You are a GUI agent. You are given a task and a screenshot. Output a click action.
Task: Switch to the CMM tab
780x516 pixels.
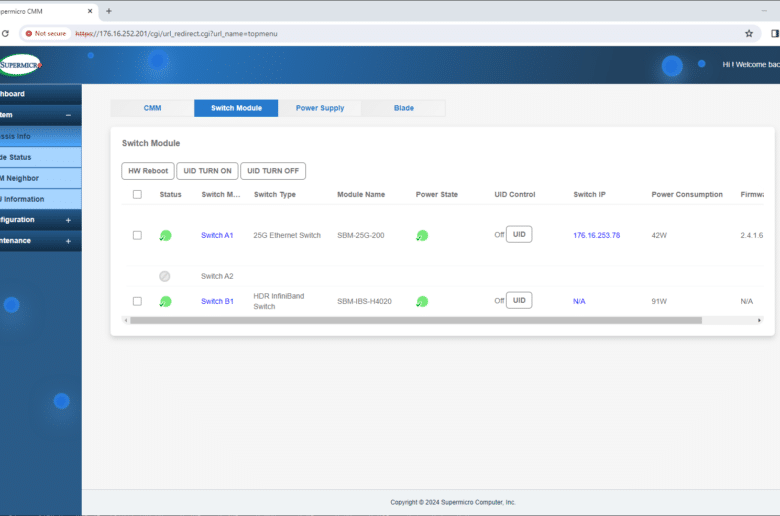click(152, 108)
